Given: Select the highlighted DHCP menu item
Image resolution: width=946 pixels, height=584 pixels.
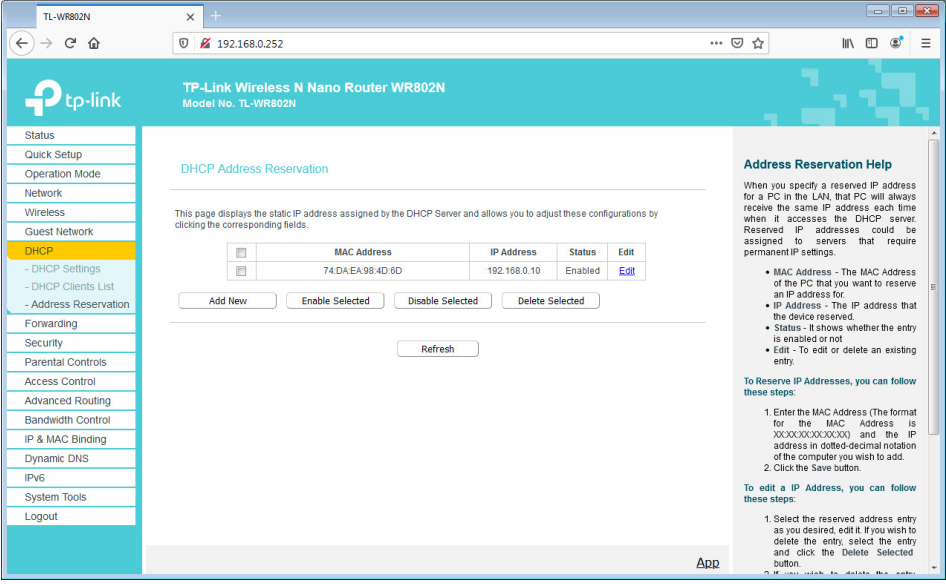Looking at the screenshot, I should 71,251.
